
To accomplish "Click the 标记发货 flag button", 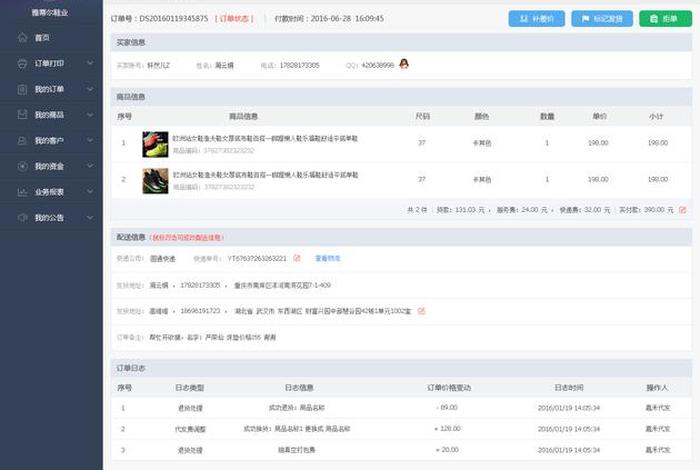I will 601,18.
